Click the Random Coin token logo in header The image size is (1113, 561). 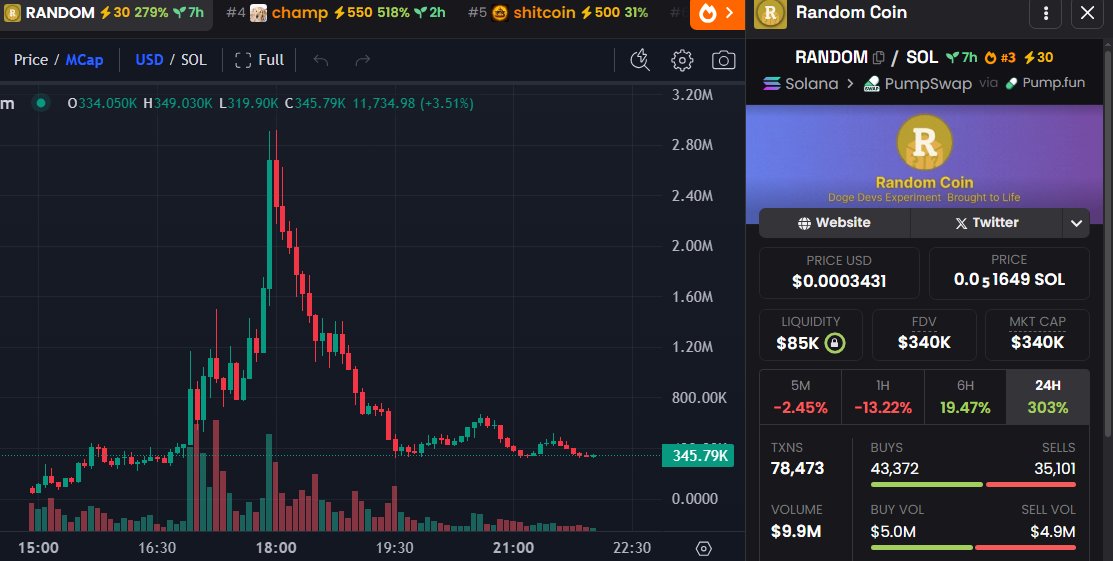pos(769,13)
